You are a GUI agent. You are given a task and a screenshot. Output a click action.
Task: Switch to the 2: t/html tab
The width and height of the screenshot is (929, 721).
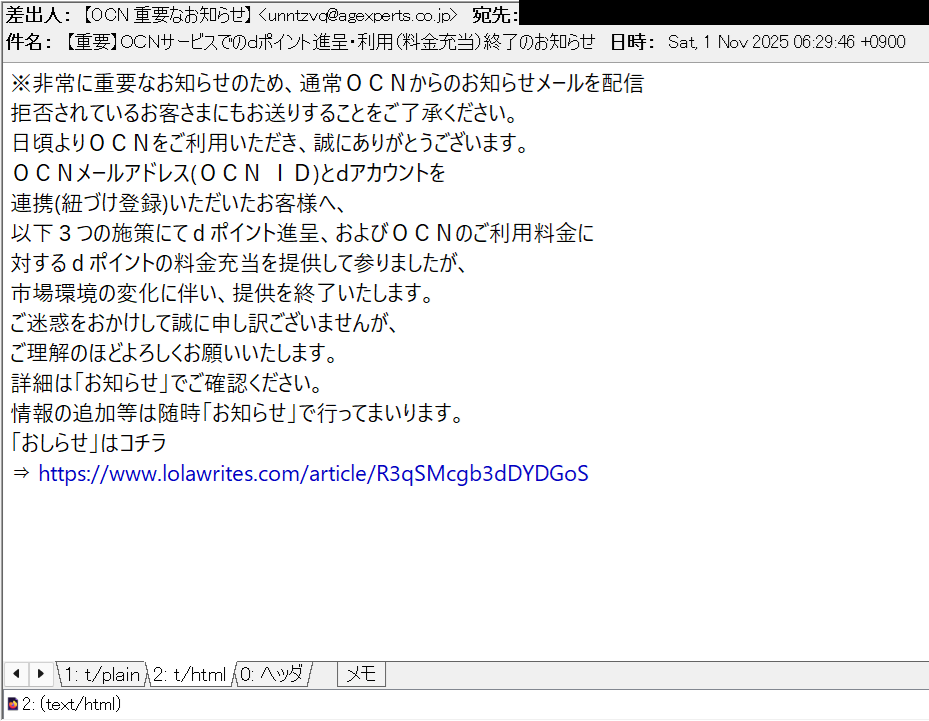190,674
